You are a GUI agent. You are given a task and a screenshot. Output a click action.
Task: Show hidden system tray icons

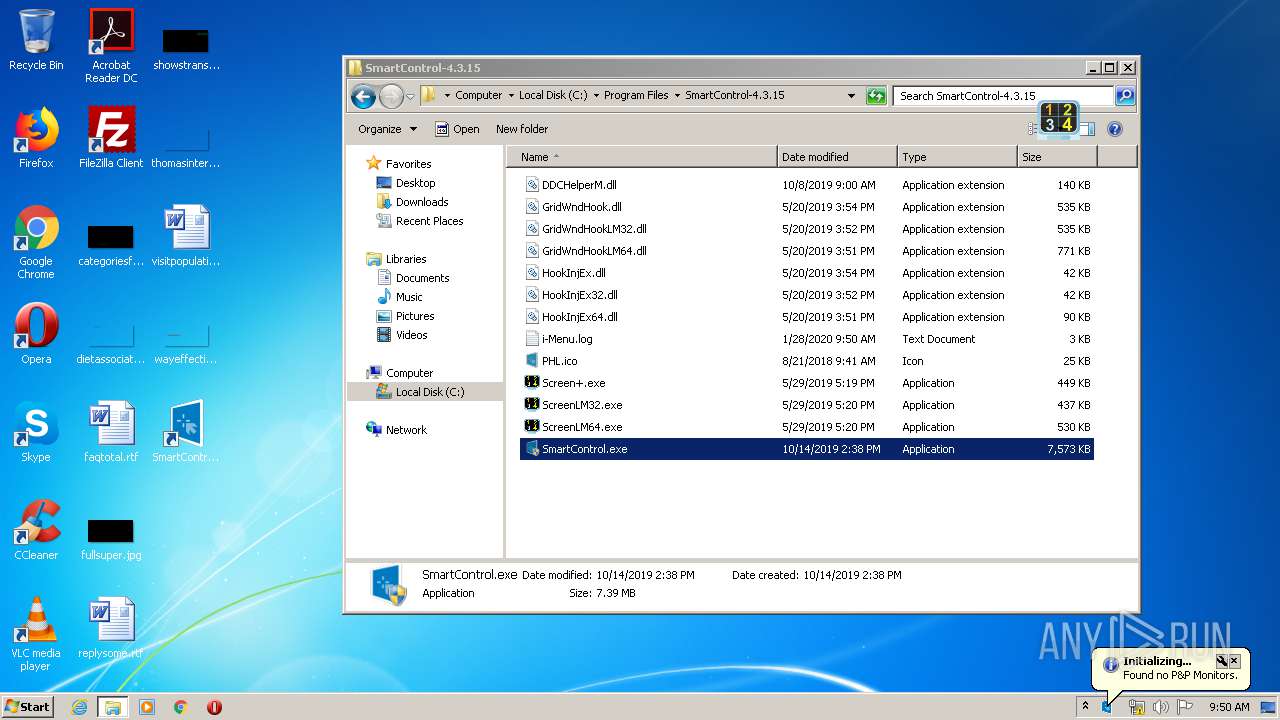coord(1085,707)
